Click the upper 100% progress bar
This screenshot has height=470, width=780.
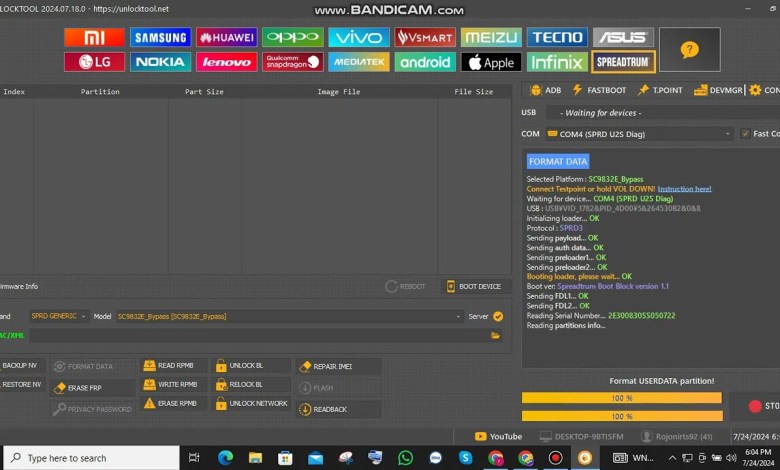tap(622, 398)
